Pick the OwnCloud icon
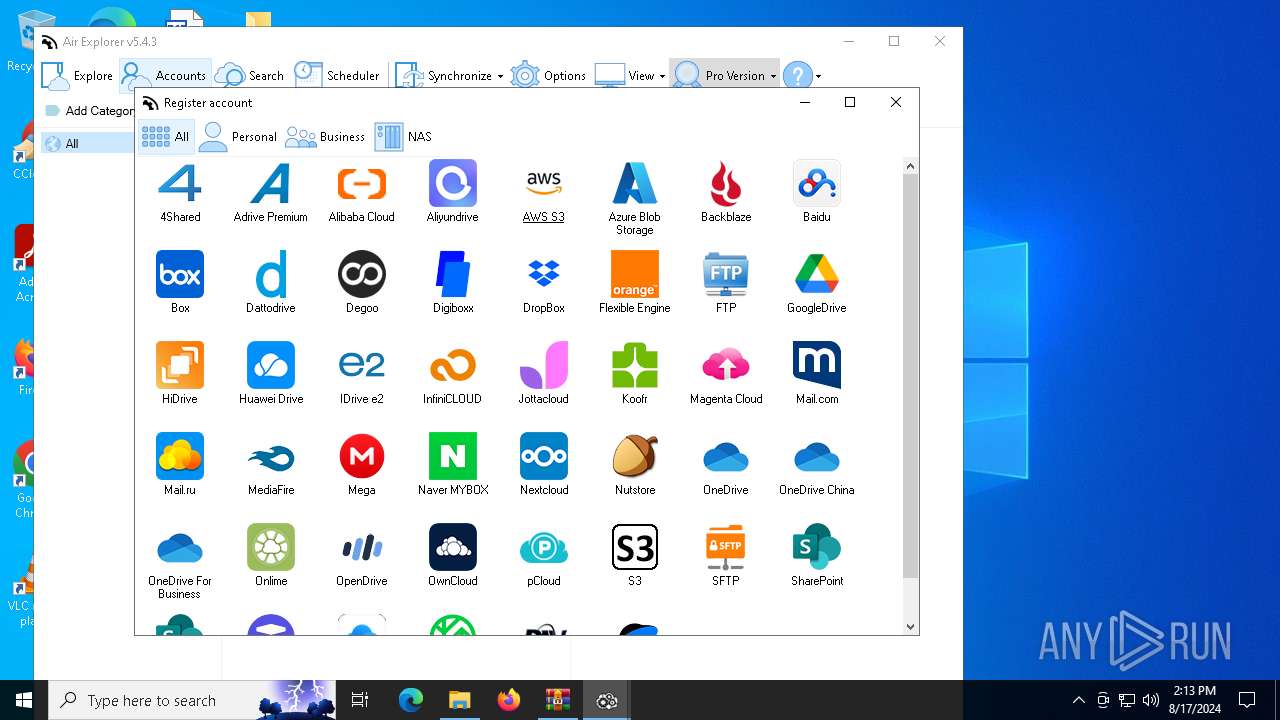Screen dimensions: 1280x720 453,547
